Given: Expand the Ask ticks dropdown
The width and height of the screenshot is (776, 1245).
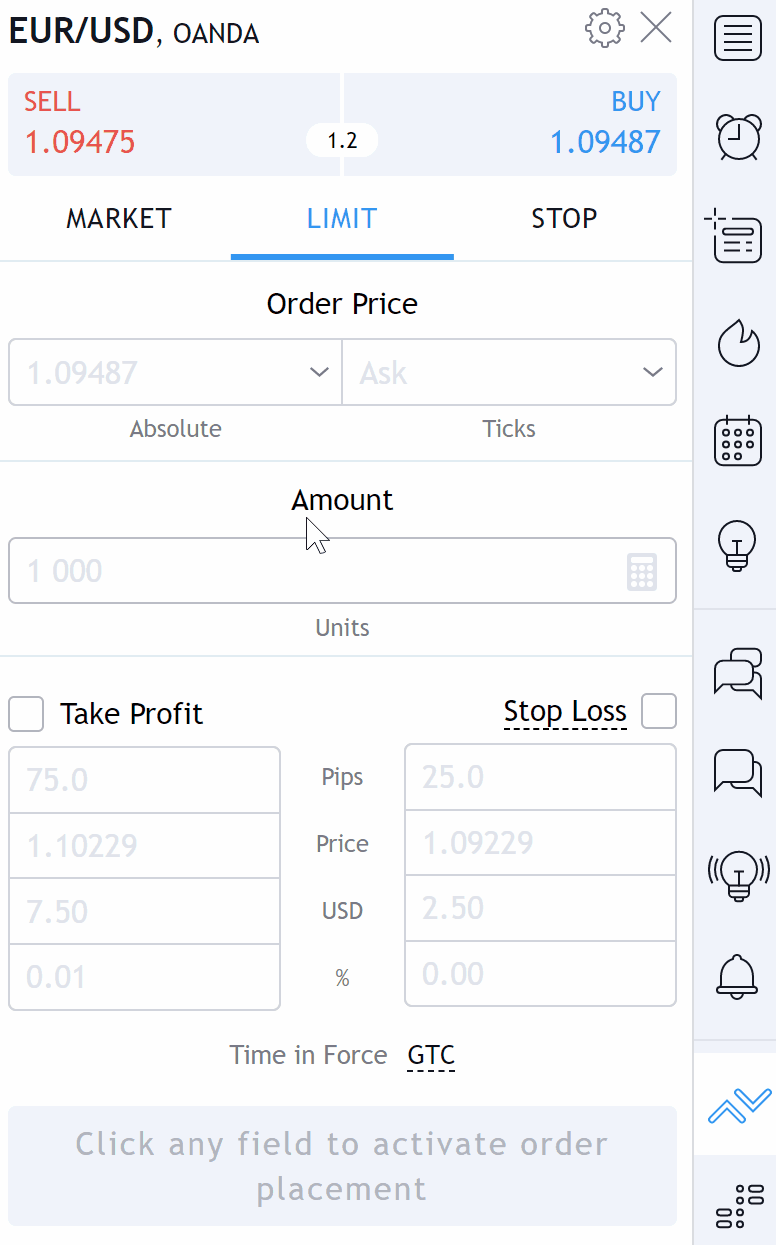Looking at the screenshot, I should pyautogui.click(x=652, y=373).
